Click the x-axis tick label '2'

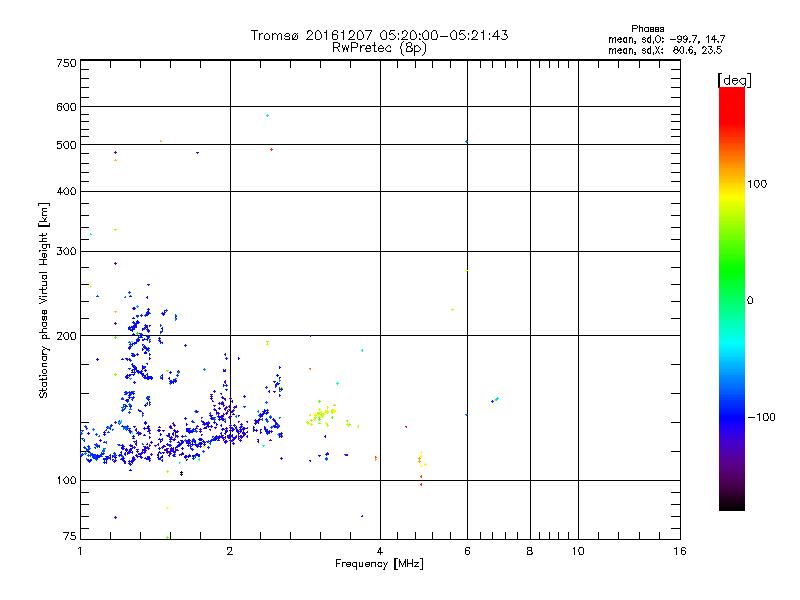click(230, 551)
